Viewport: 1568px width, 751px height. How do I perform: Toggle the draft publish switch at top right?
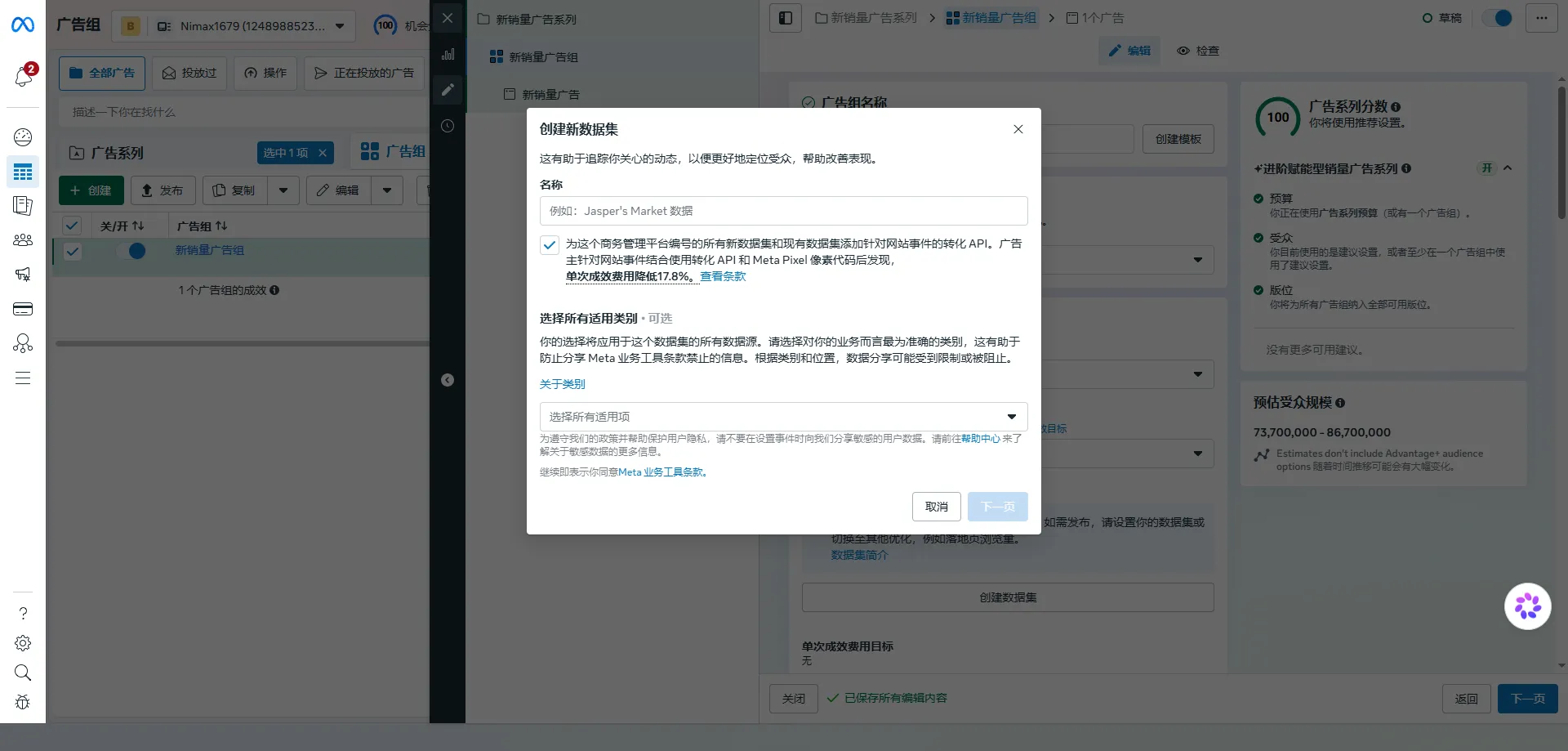(x=1498, y=18)
